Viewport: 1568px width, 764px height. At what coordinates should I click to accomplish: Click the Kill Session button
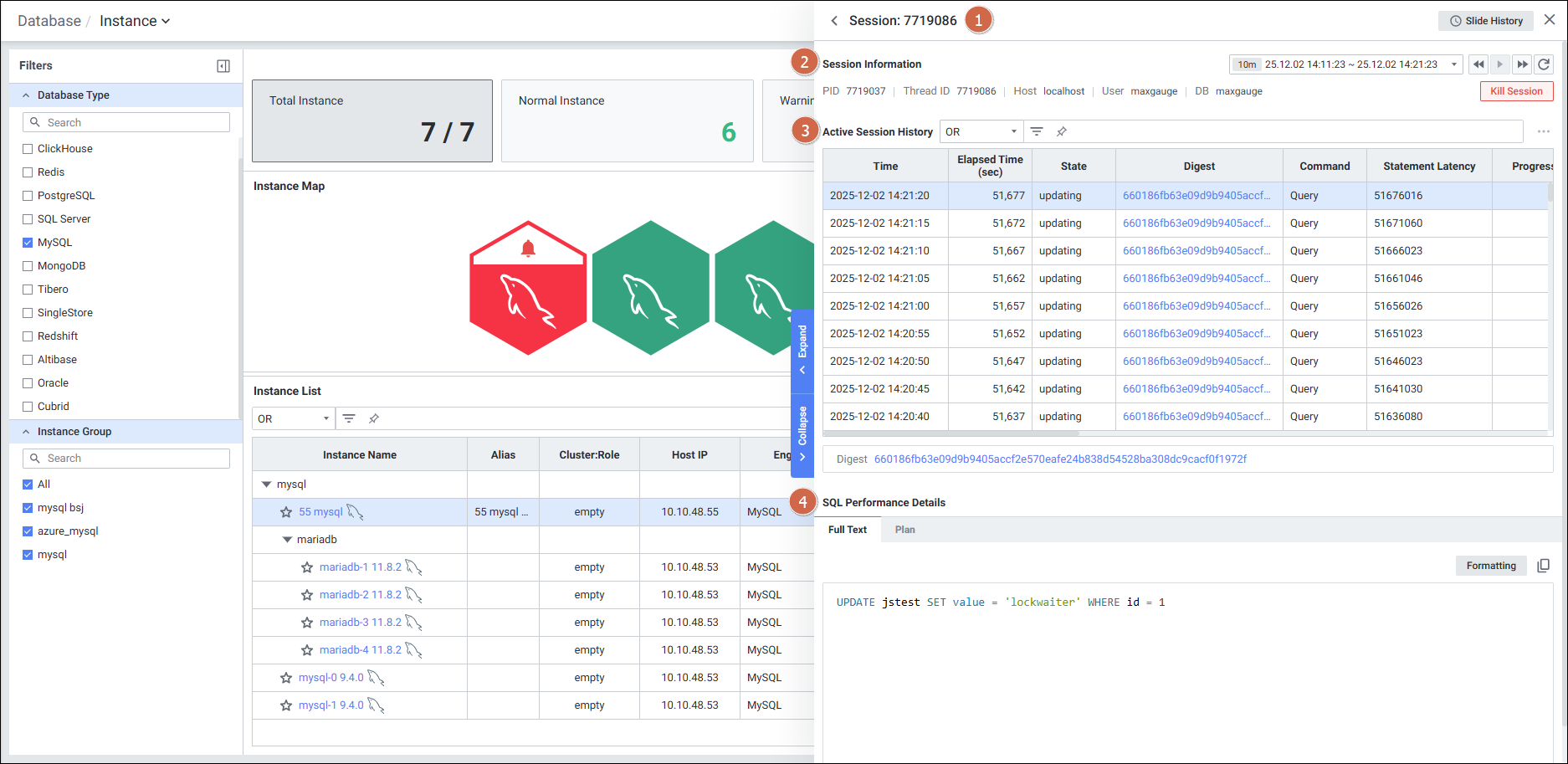coord(1515,91)
